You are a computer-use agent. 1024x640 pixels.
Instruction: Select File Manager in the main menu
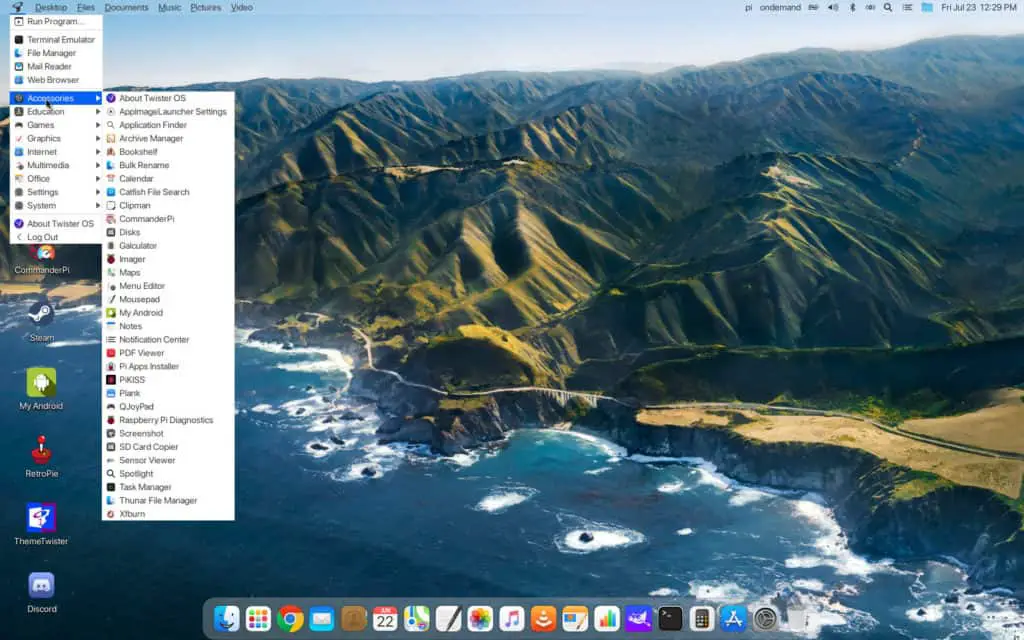56,53
